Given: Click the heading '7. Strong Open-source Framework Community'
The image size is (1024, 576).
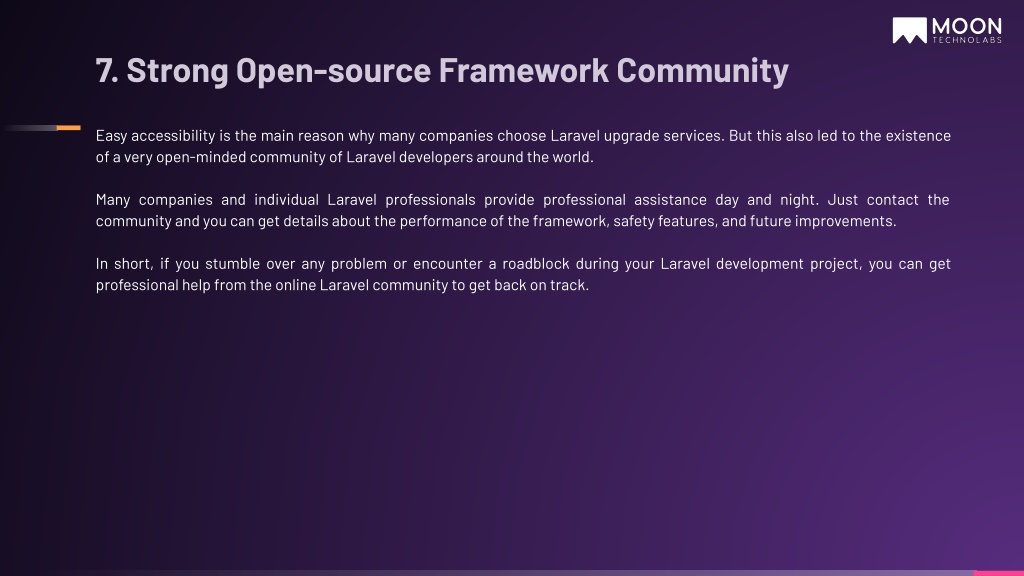Looking at the screenshot, I should [x=442, y=71].
